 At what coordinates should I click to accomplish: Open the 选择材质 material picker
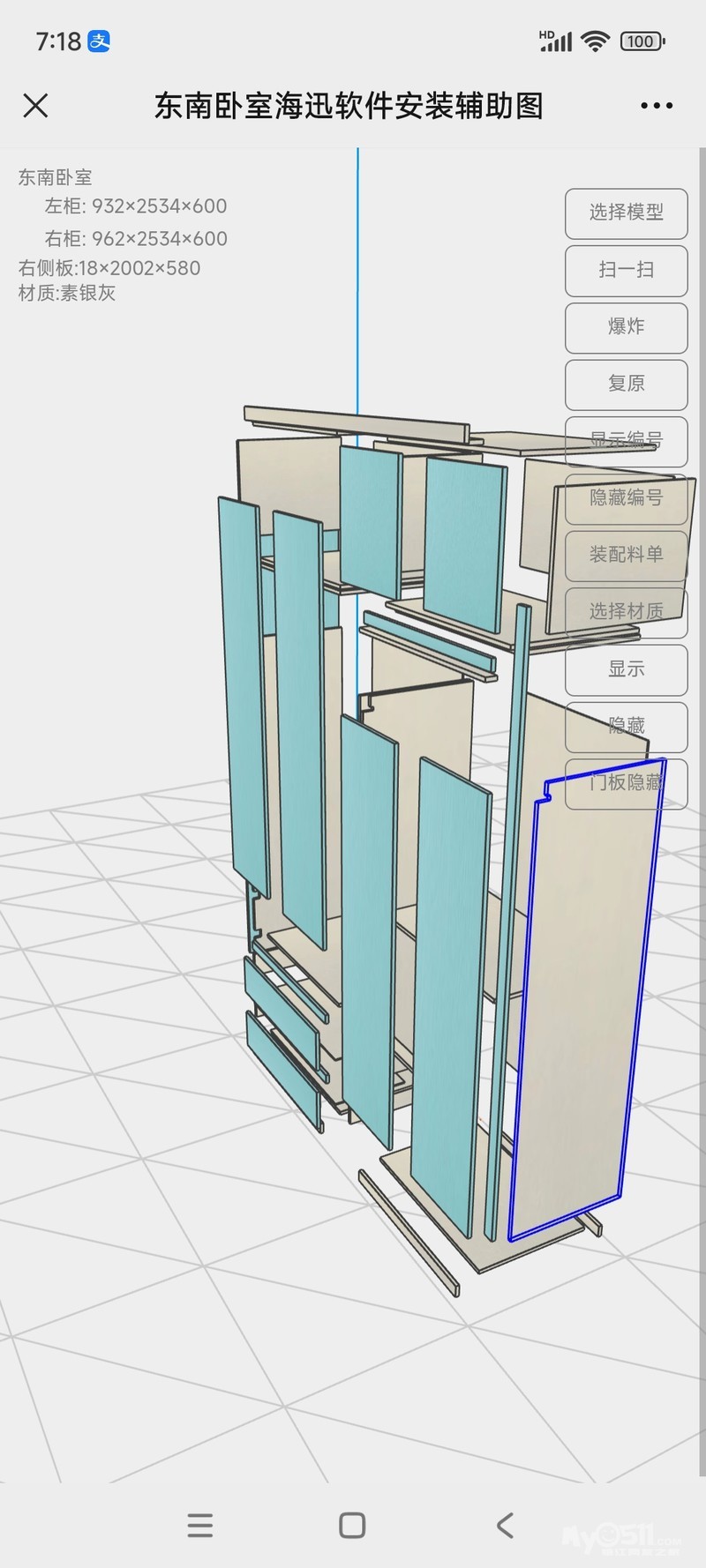[x=626, y=611]
